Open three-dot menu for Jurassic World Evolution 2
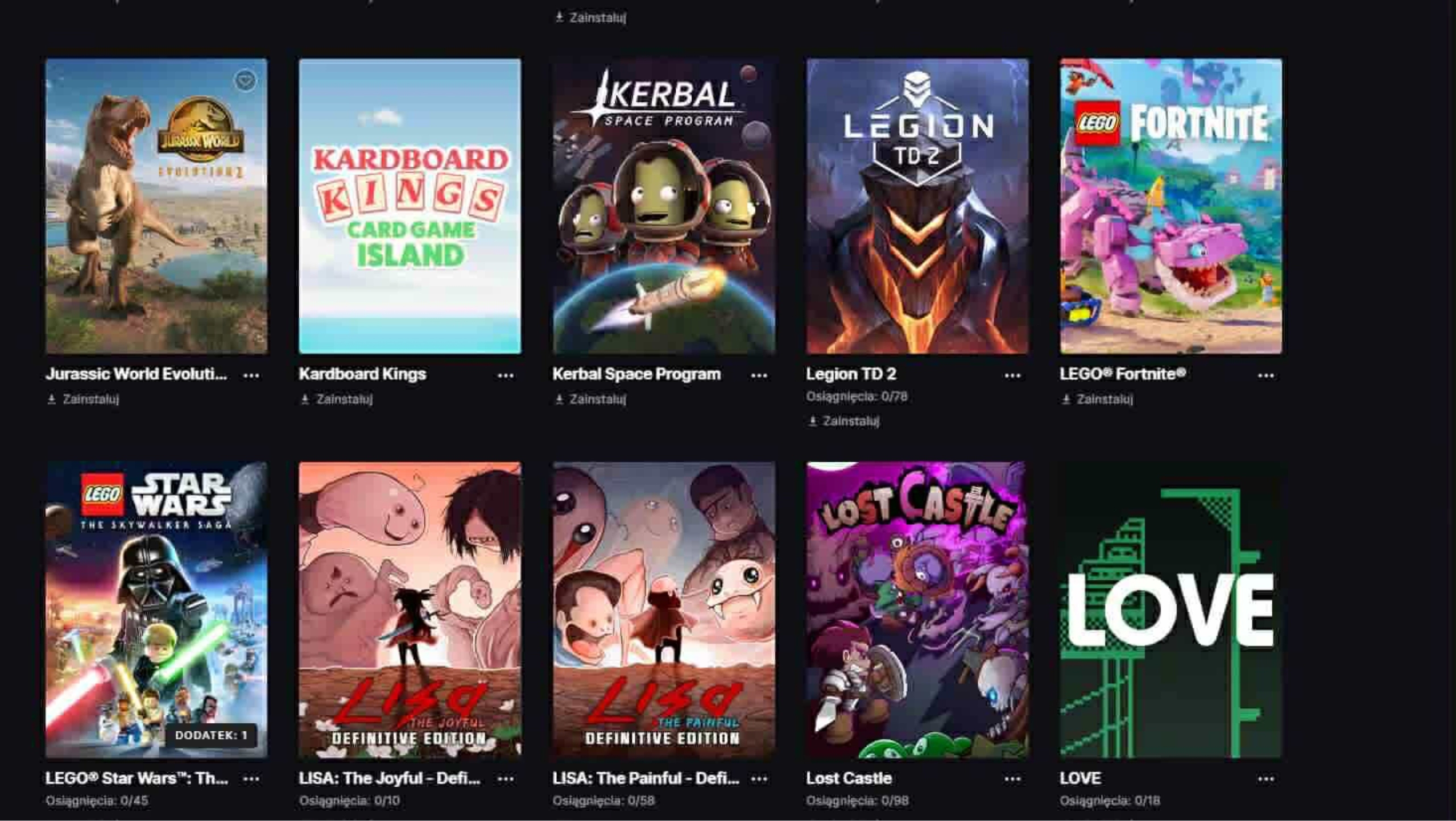The width and height of the screenshot is (1456, 821). (x=251, y=375)
